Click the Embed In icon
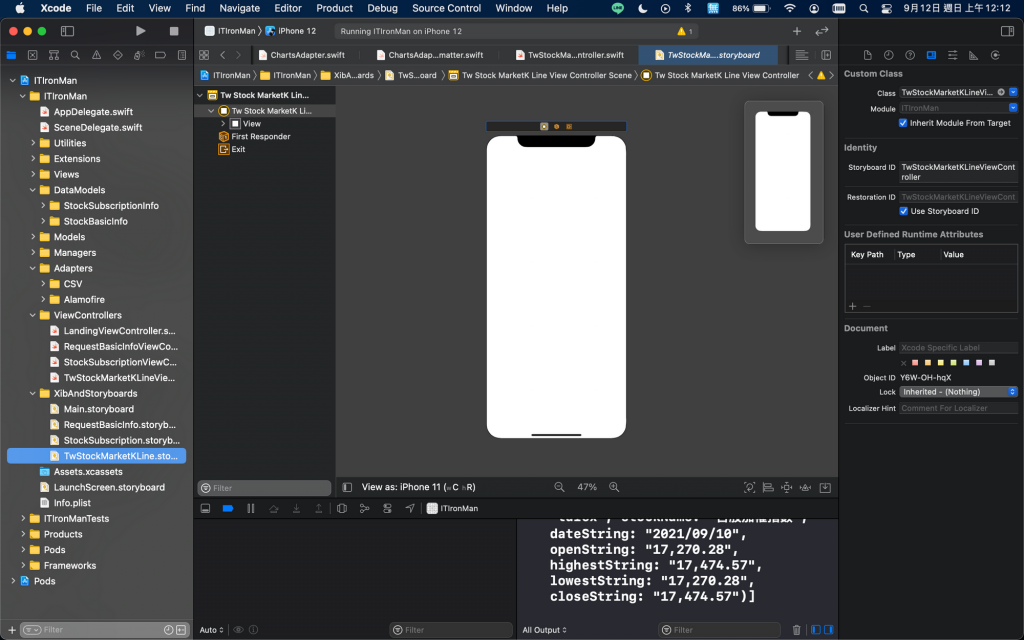 tap(825, 487)
